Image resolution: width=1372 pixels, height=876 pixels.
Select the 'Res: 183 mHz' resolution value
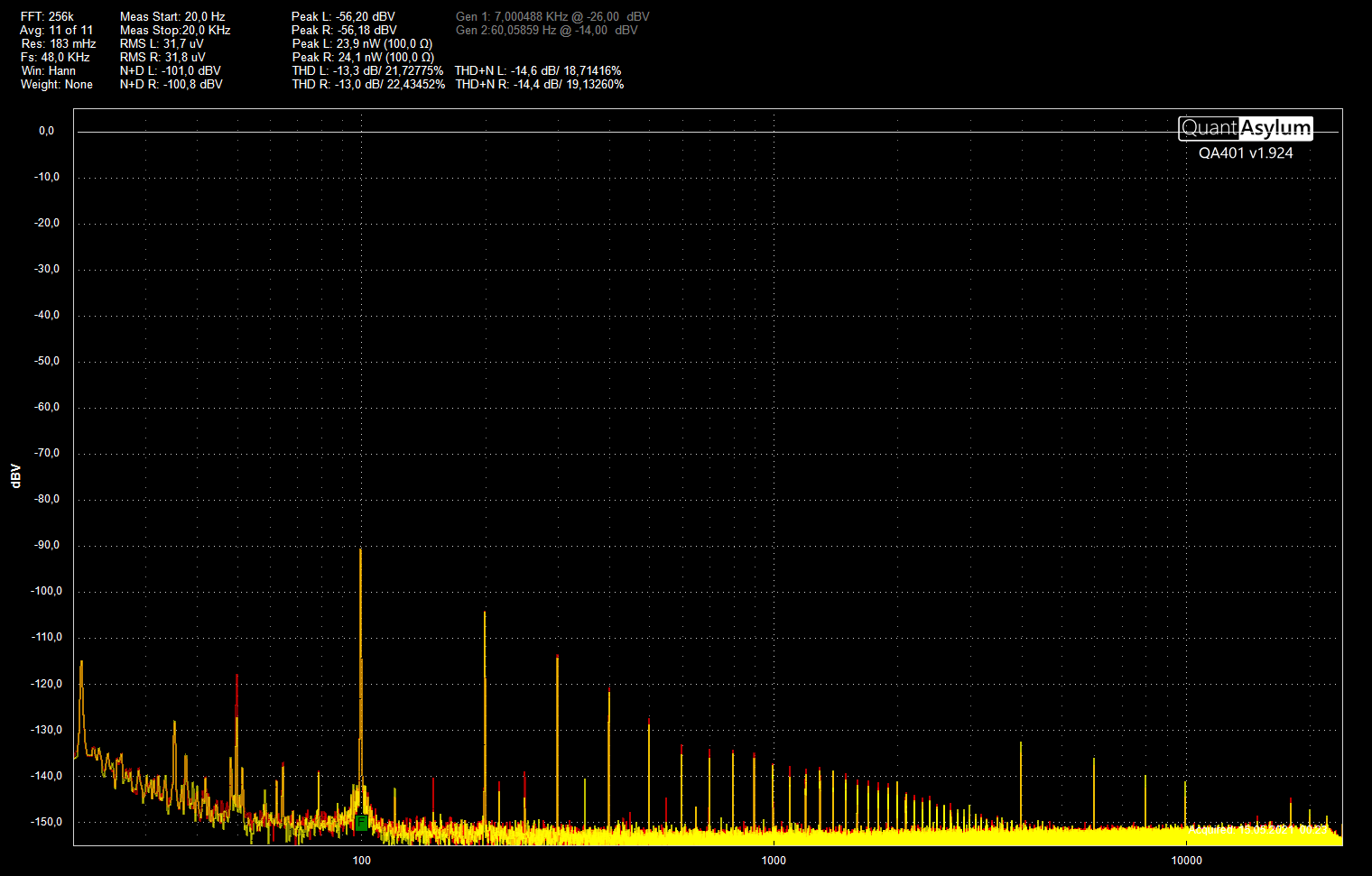(59, 43)
